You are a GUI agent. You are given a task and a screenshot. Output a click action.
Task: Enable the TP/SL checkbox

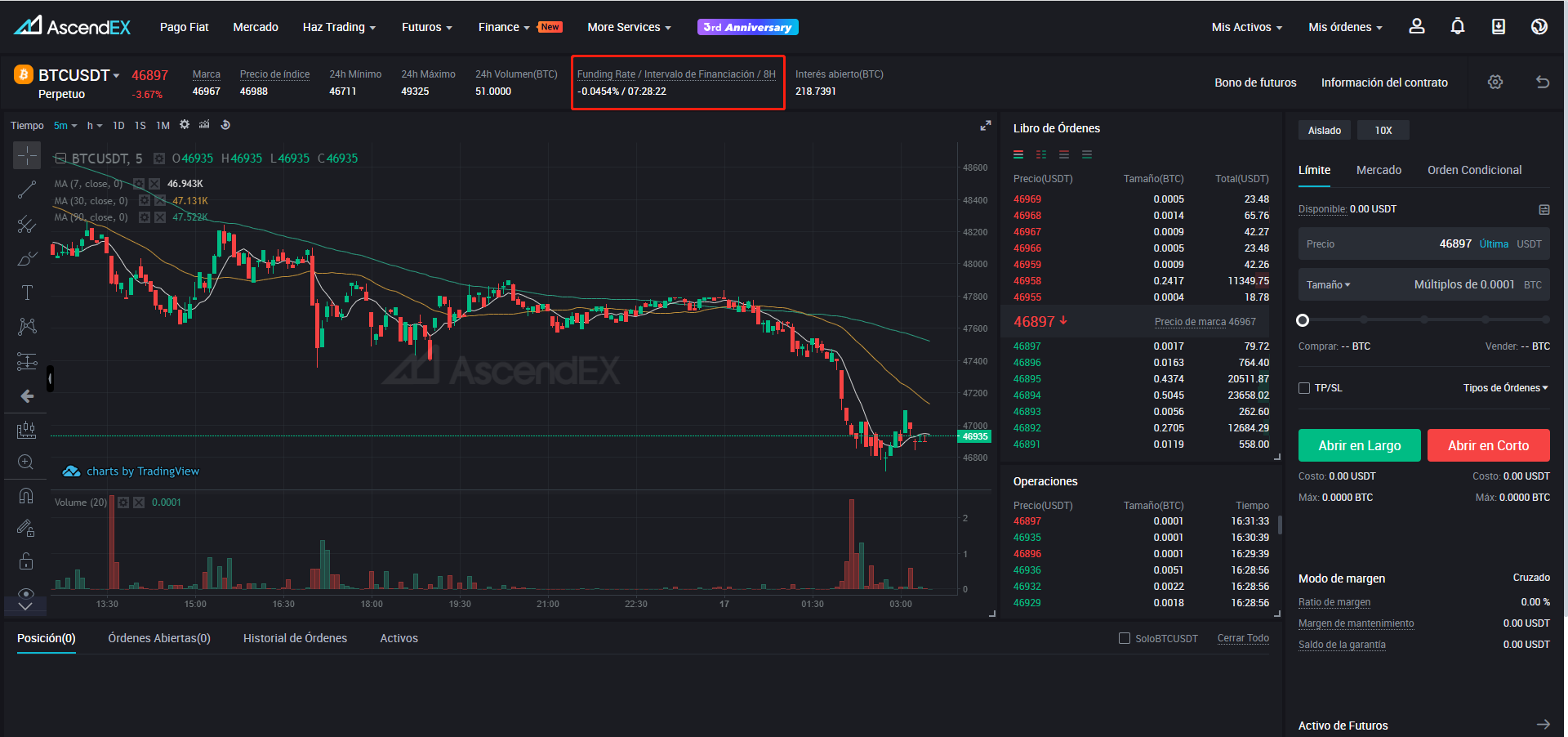click(1304, 388)
